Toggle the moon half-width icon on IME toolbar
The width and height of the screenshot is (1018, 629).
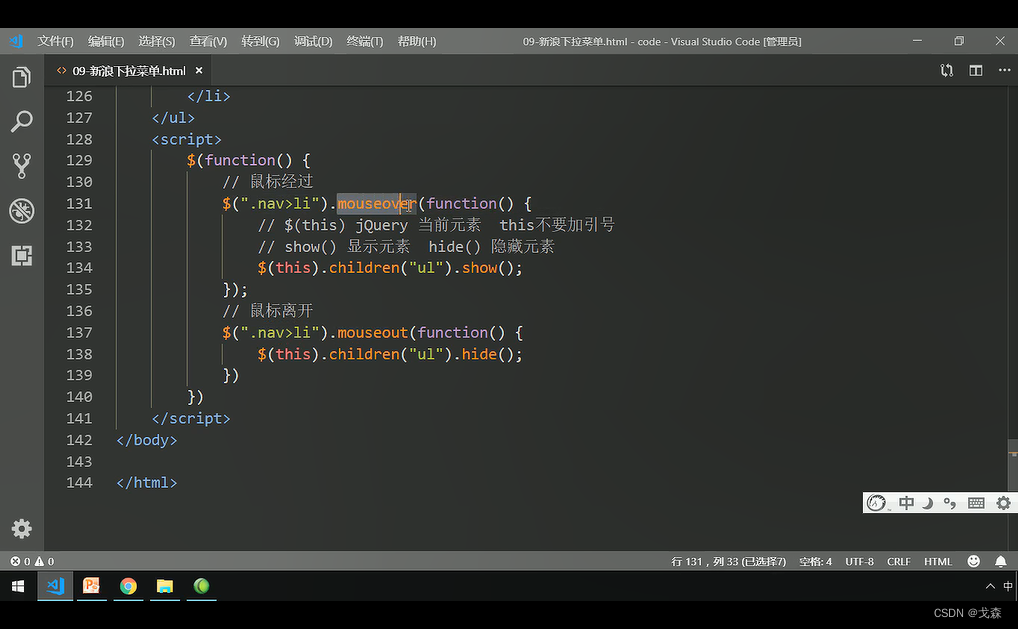[928, 503]
